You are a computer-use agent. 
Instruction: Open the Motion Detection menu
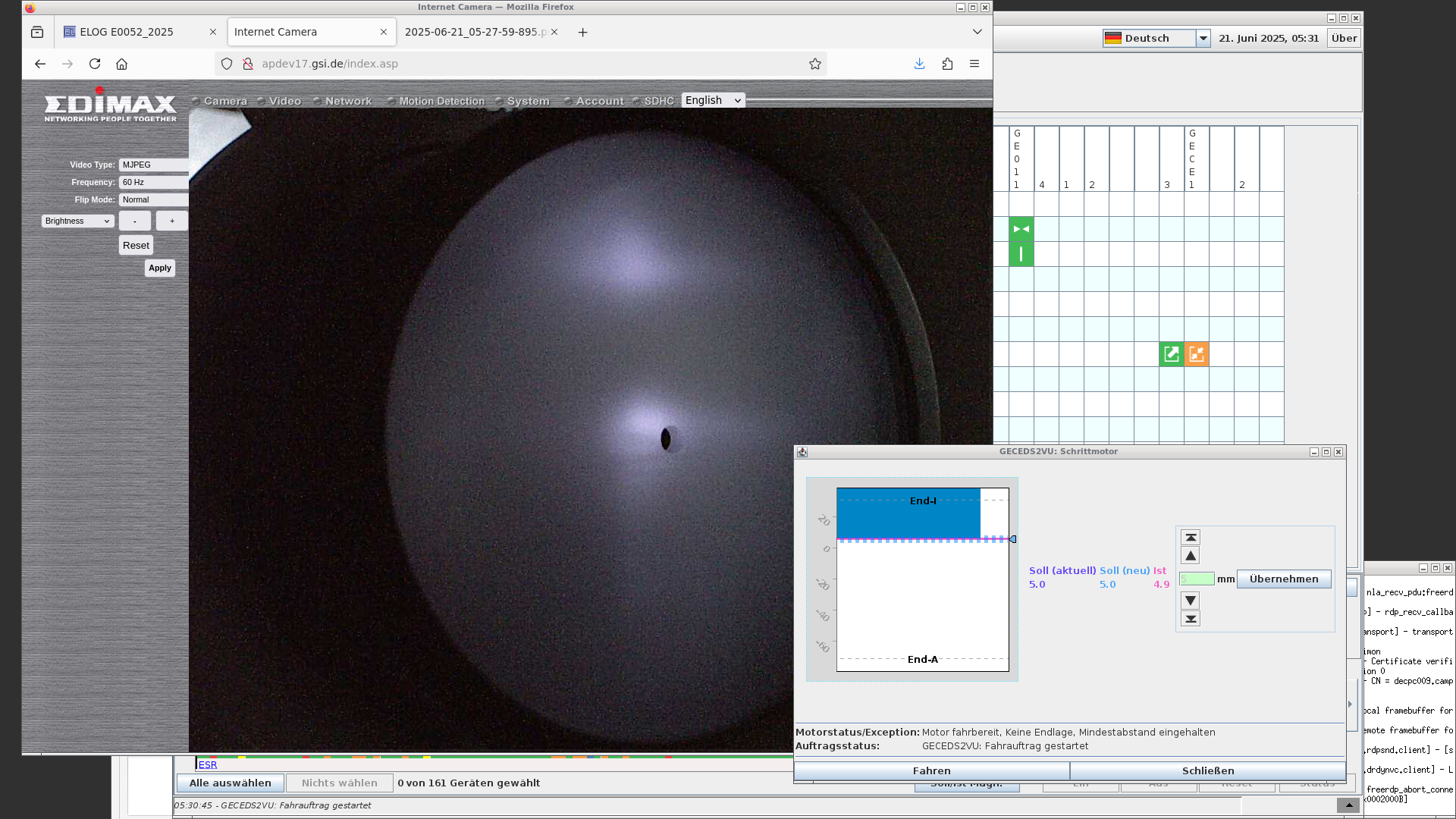pos(441,101)
